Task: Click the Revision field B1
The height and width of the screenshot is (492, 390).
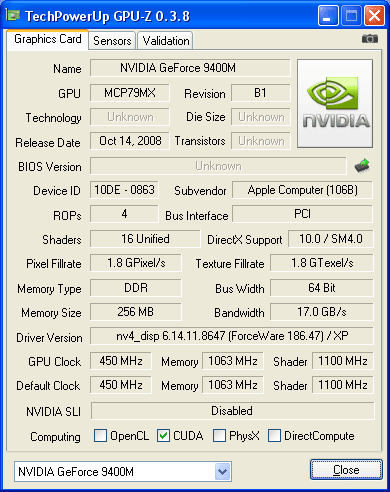Action: click(261, 93)
